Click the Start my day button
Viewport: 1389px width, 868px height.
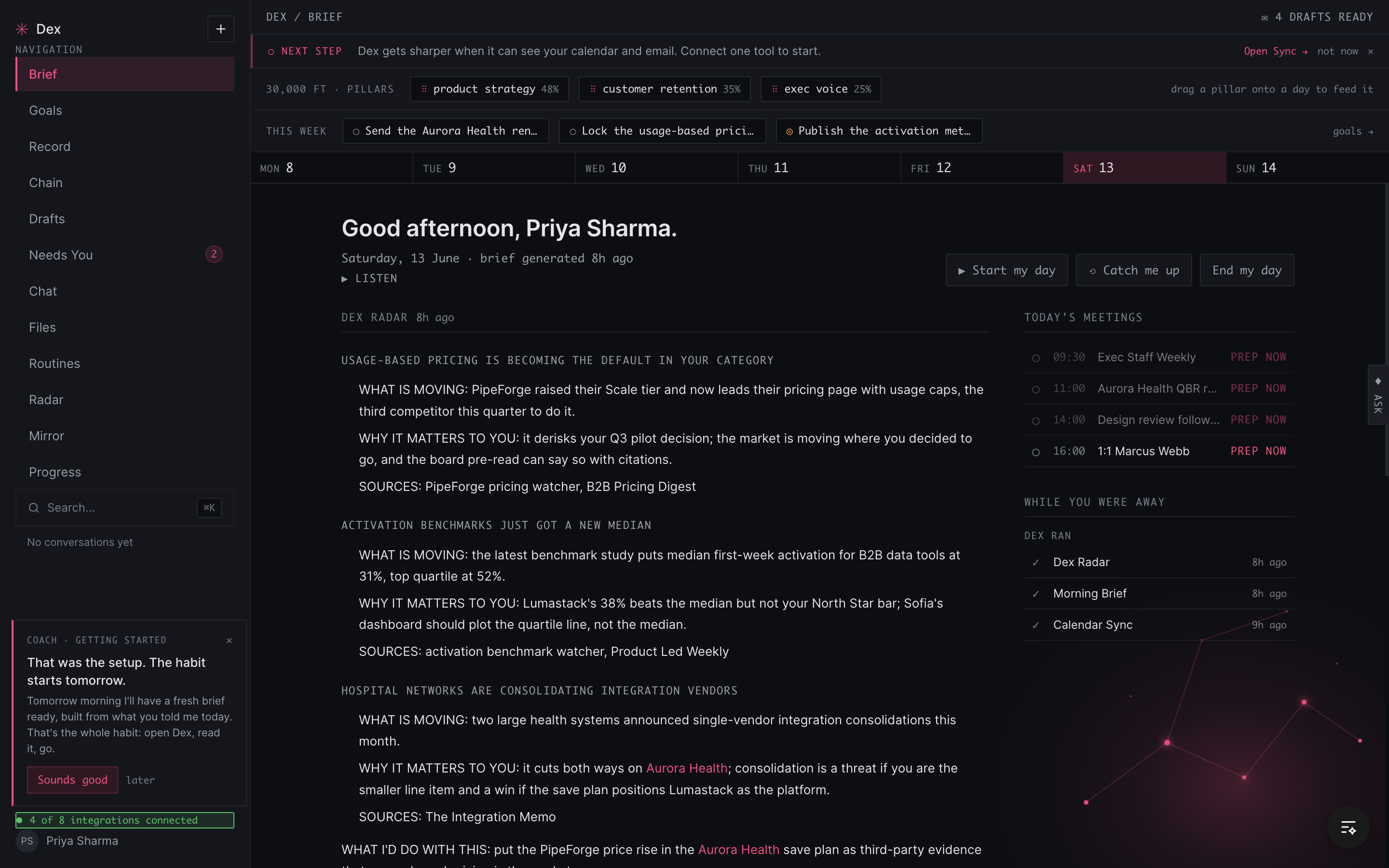click(1007, 271)
